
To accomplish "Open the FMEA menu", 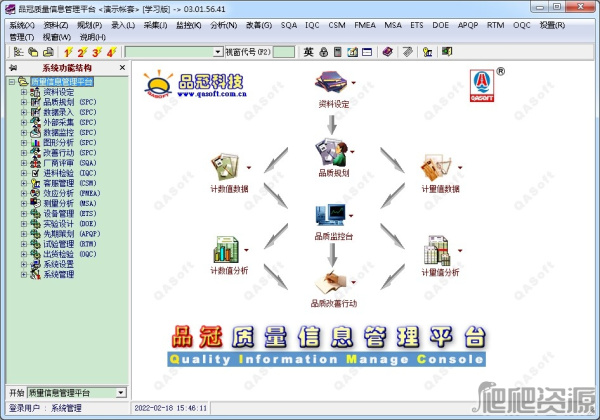I will [x=365, y=25].
